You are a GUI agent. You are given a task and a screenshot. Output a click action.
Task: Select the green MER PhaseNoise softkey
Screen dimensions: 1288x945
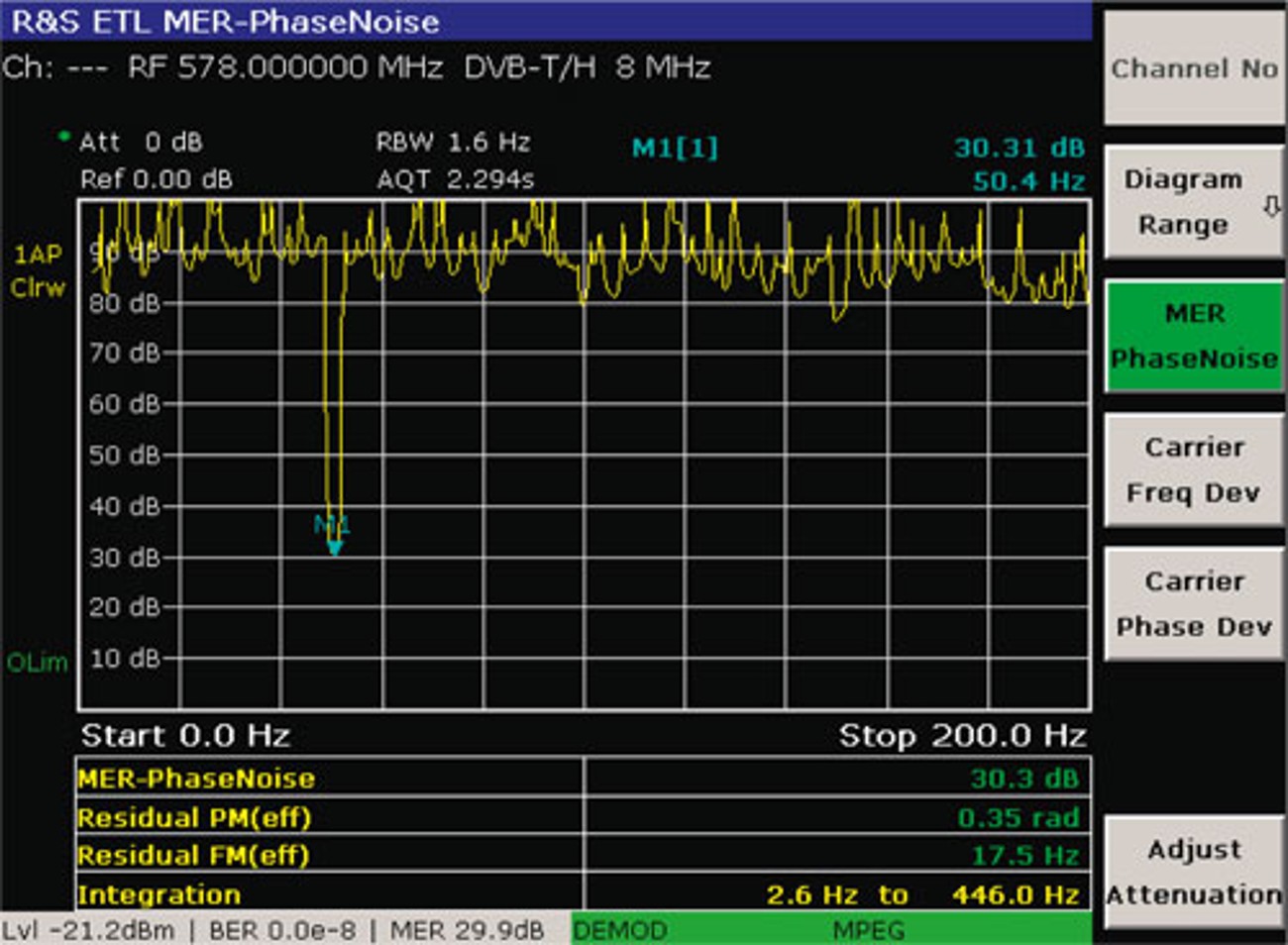pyautogui.click(x=1194, y=336)
